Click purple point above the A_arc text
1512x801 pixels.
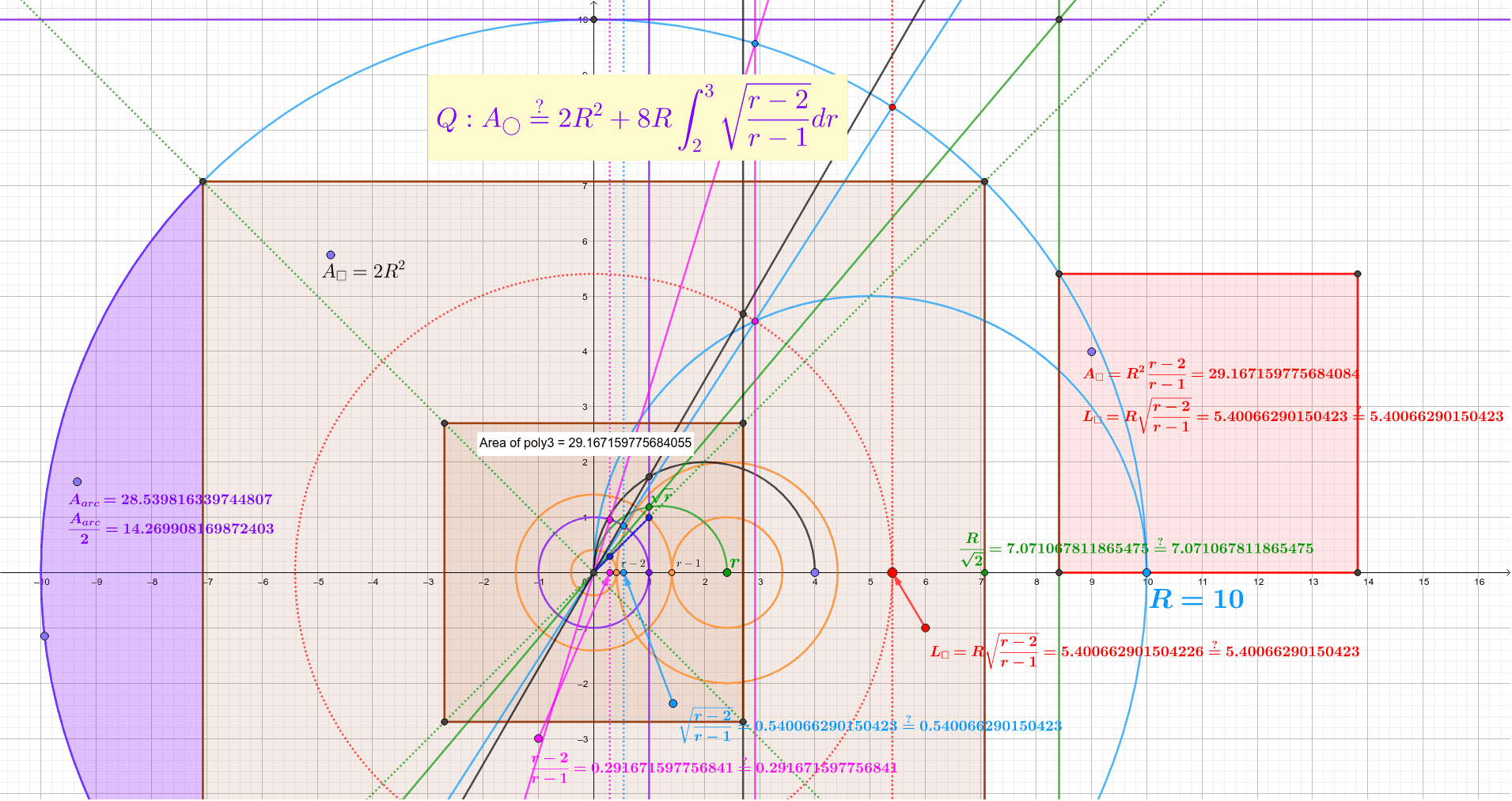point(78,481)
